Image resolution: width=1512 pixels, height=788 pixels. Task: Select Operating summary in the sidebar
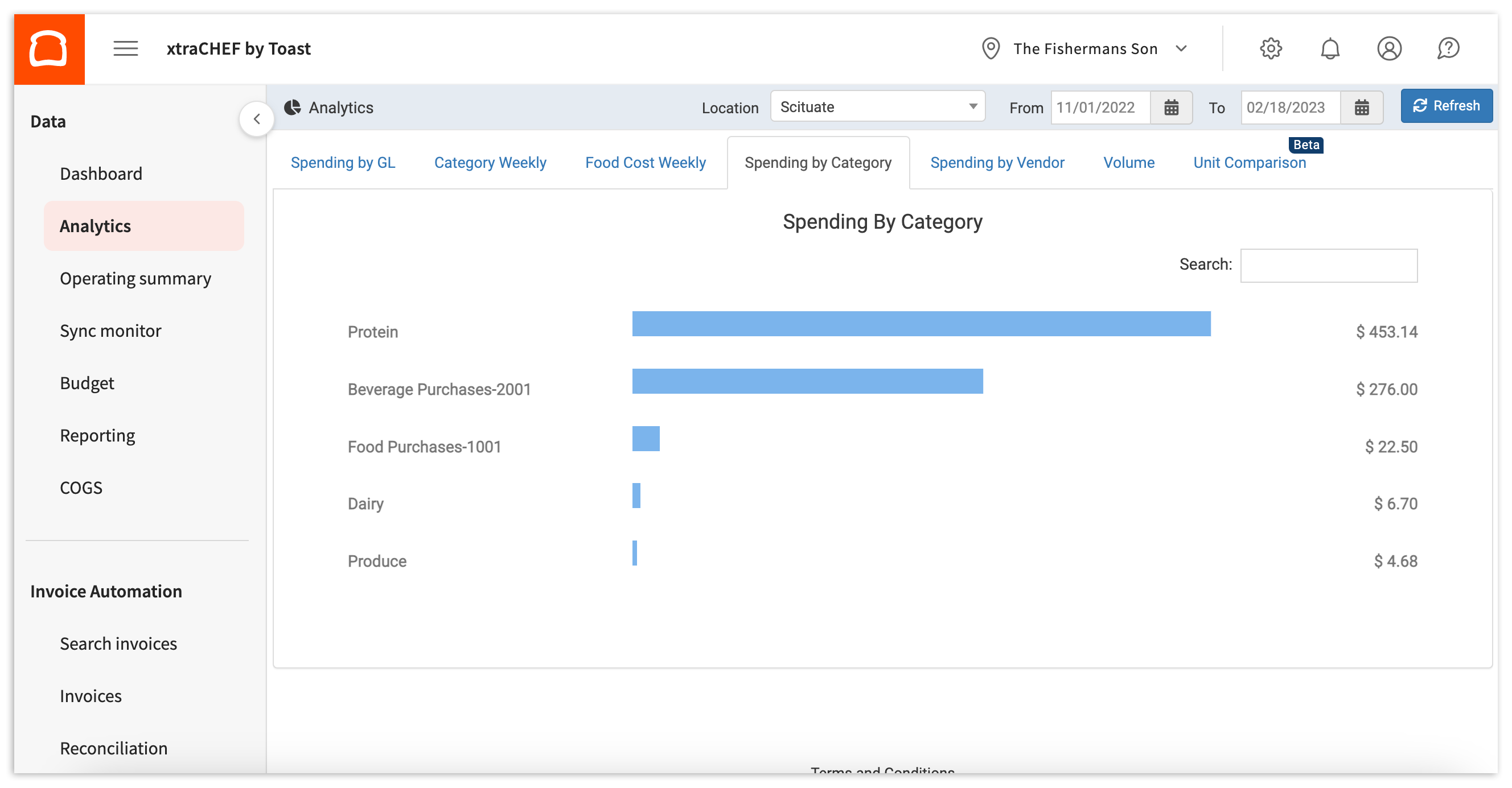pyautogui.click(x=135, y=278)
